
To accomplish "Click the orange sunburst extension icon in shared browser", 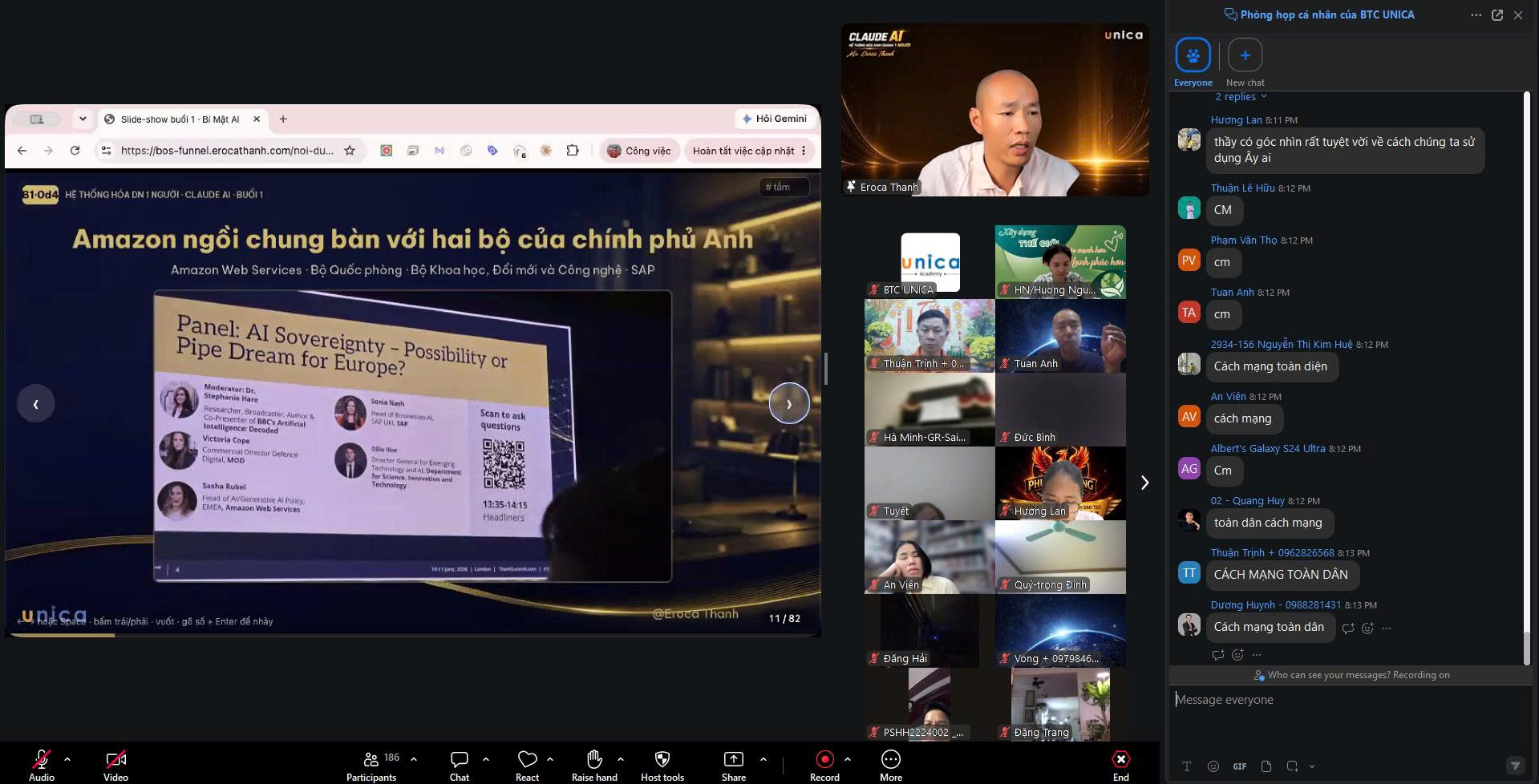I will point(546,151).
